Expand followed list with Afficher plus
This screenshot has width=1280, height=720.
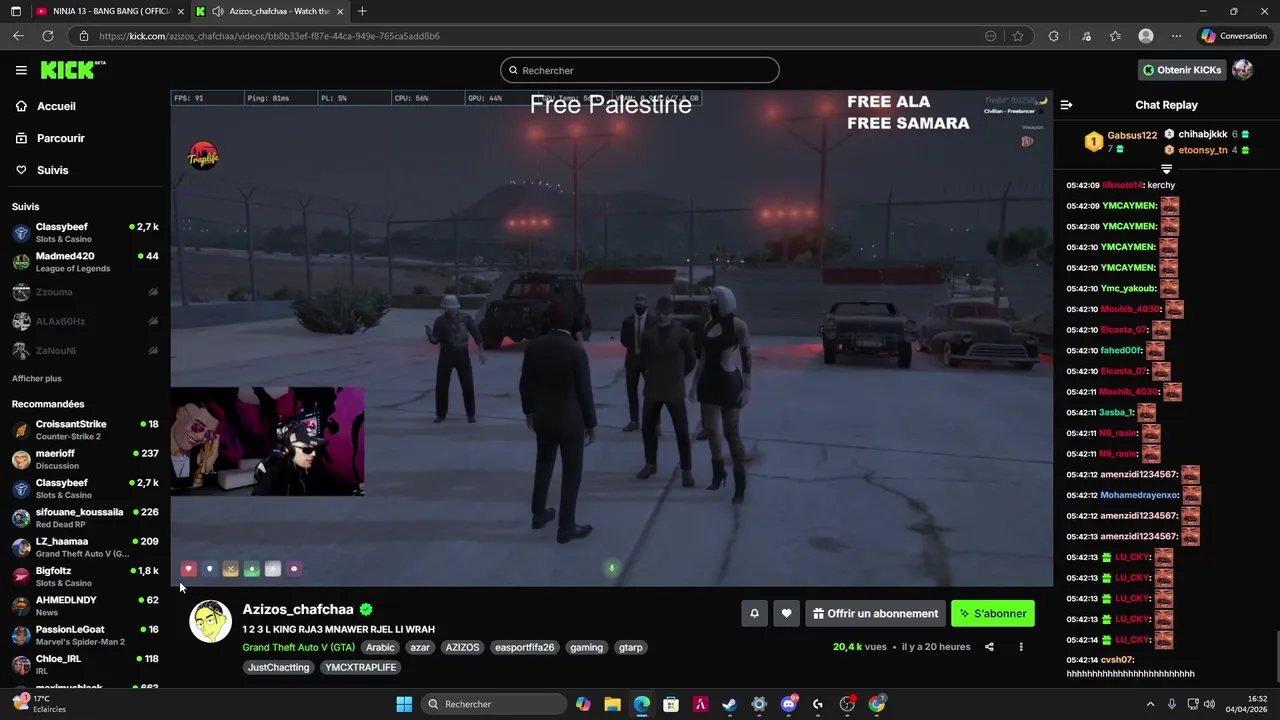click(x=37, y=378)
